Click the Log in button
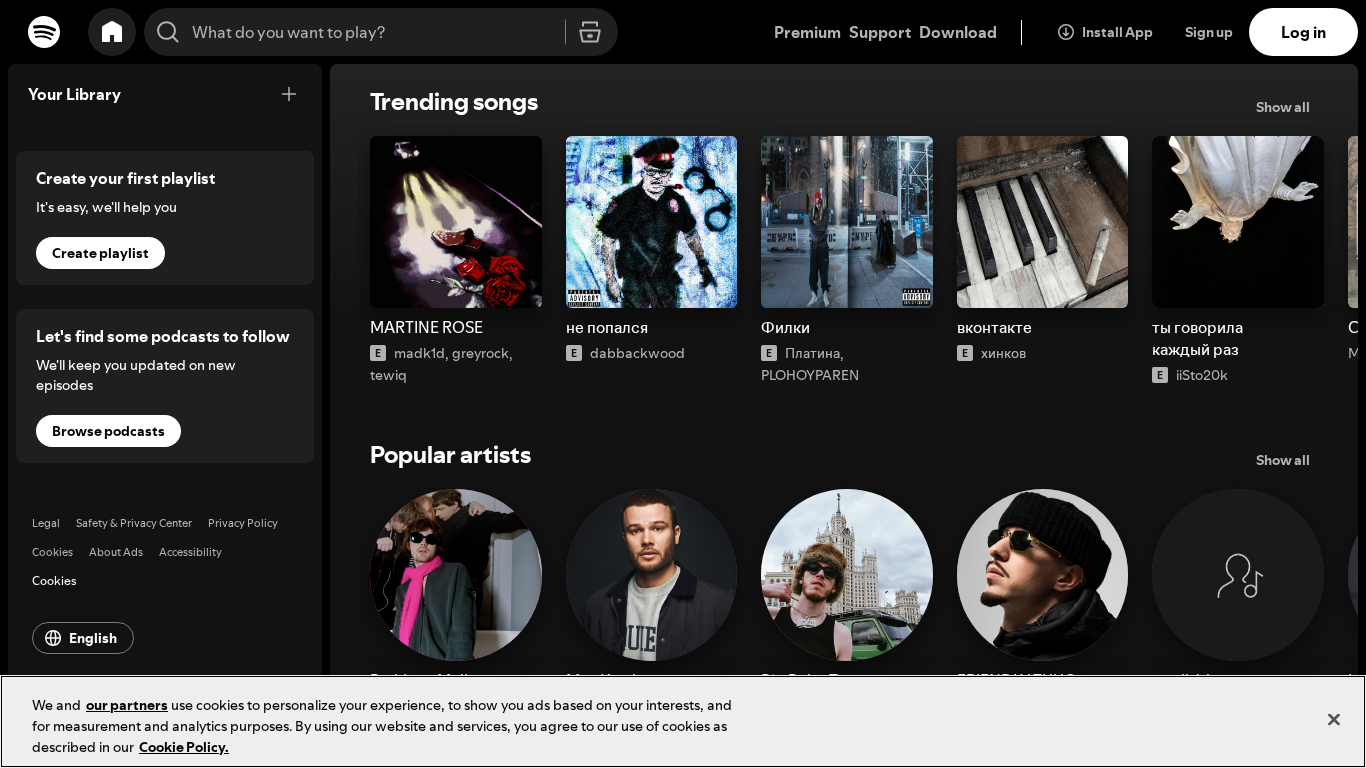 (x=1303, y=32)
